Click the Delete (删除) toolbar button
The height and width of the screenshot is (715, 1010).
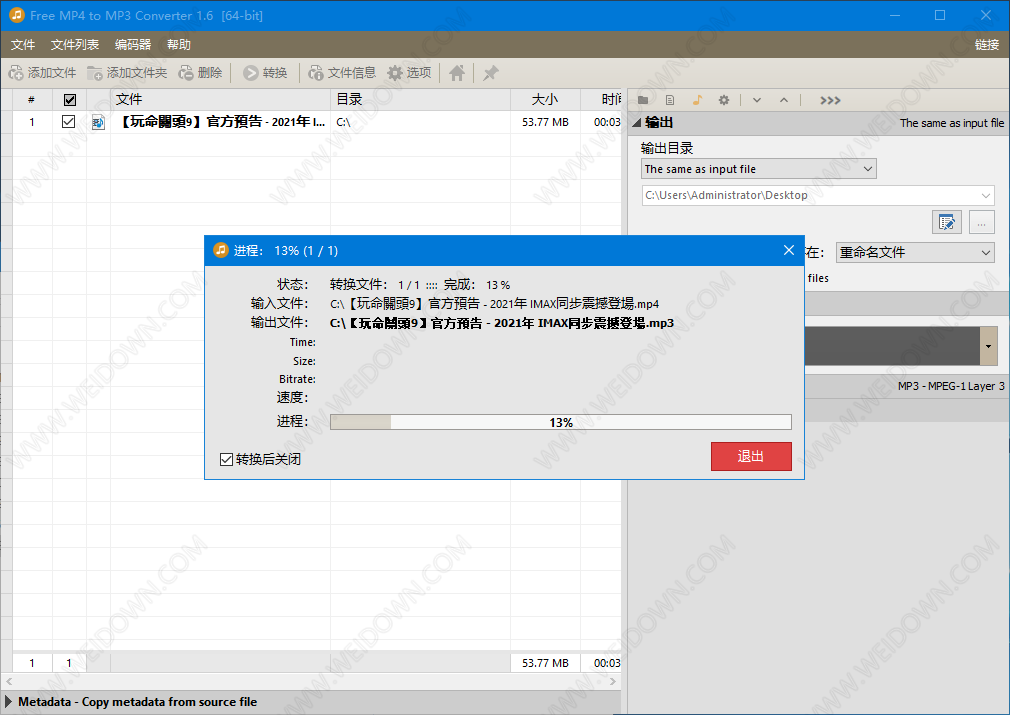[x=200, y=73]
